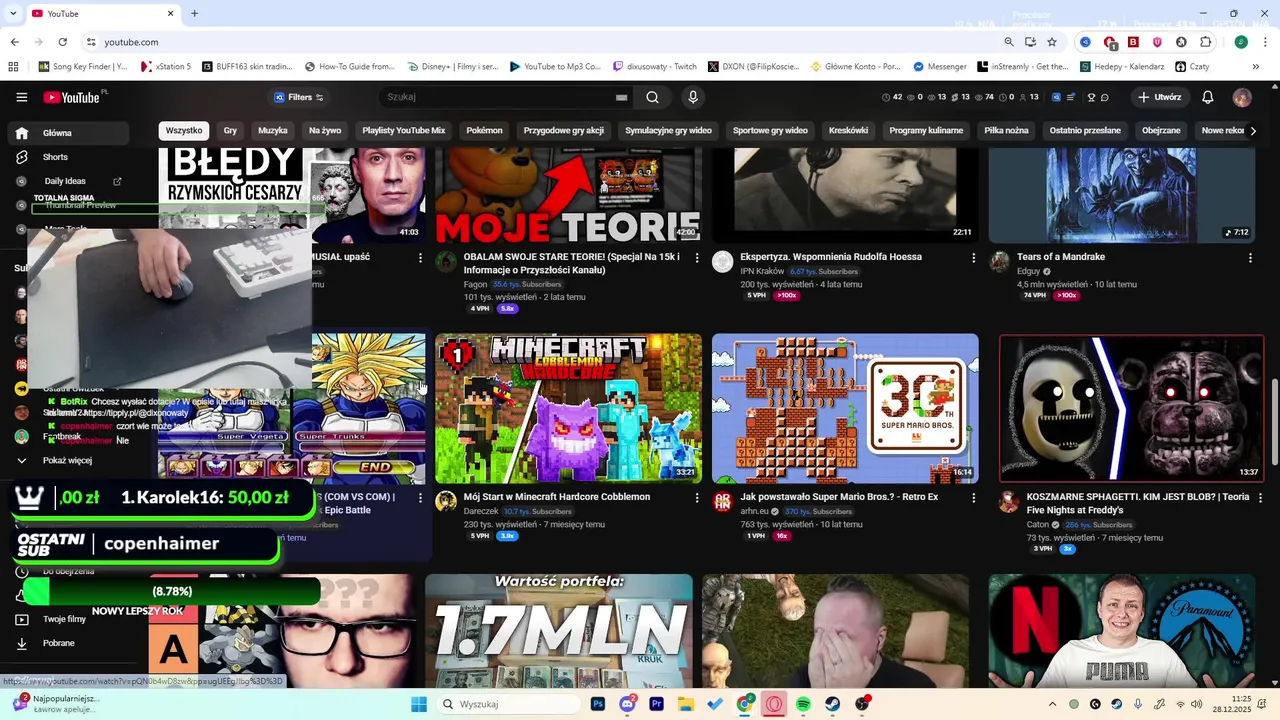
Task: Open the Minecraft Cobblemon Hardcore thumbnail
Action: pyautogui.click(x=568, y=408)
